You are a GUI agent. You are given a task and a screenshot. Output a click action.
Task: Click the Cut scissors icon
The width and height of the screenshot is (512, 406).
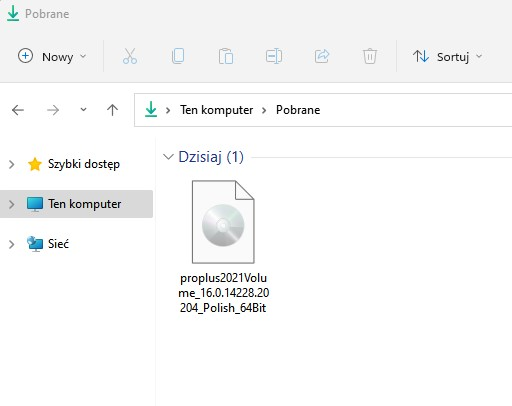tap(130, 56)
